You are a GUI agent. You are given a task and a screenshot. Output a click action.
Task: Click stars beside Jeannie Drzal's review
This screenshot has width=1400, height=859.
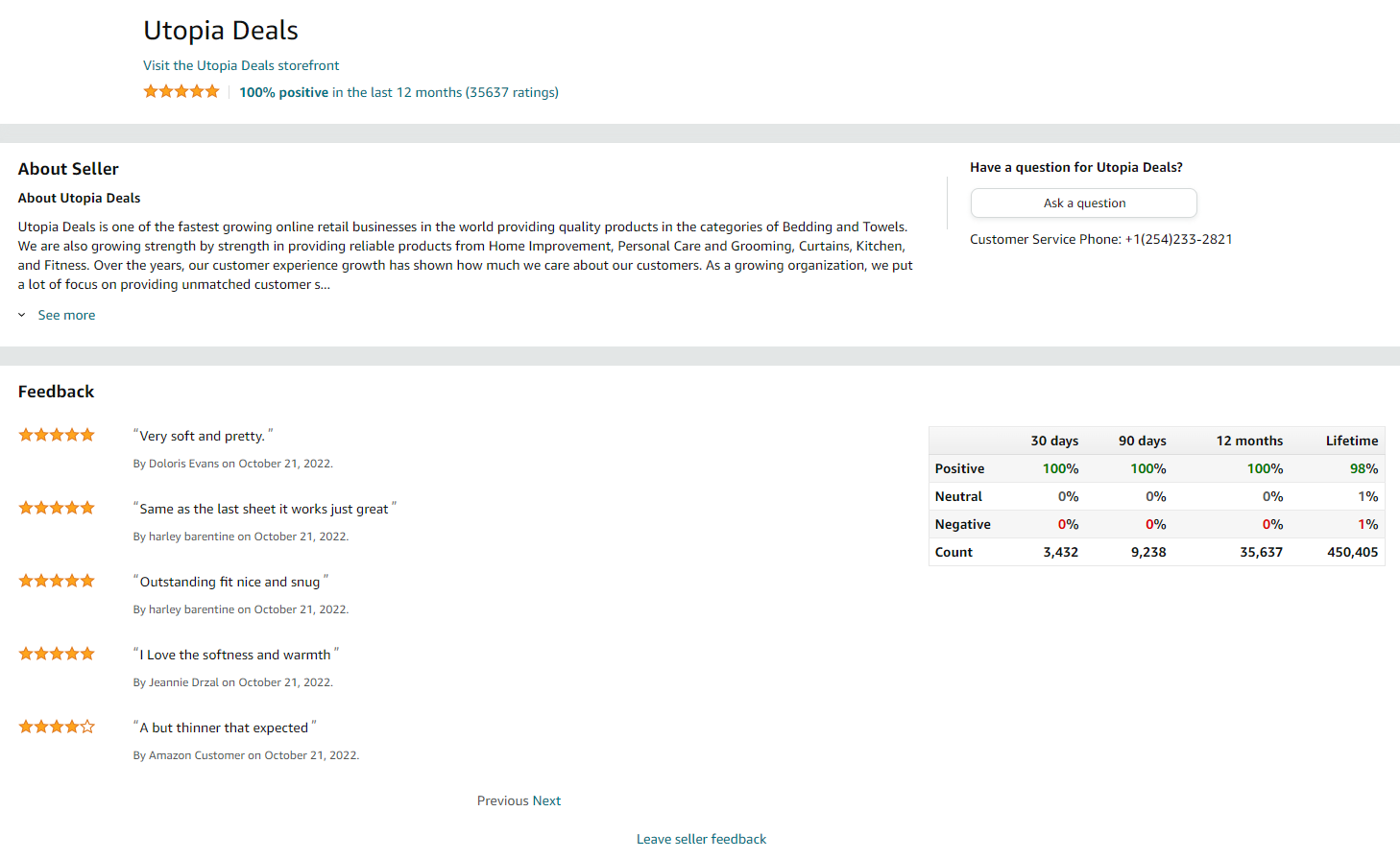tap(57, 654)
